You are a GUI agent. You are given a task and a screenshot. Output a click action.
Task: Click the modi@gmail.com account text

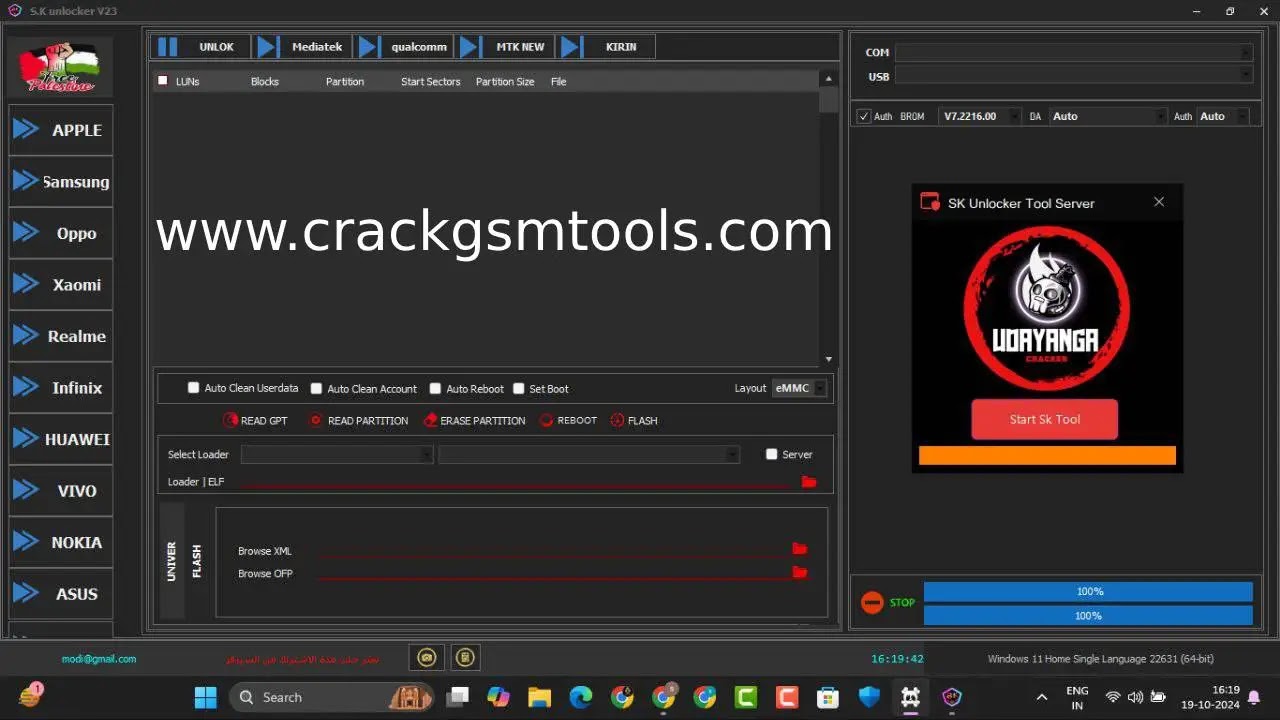(99, 659)
